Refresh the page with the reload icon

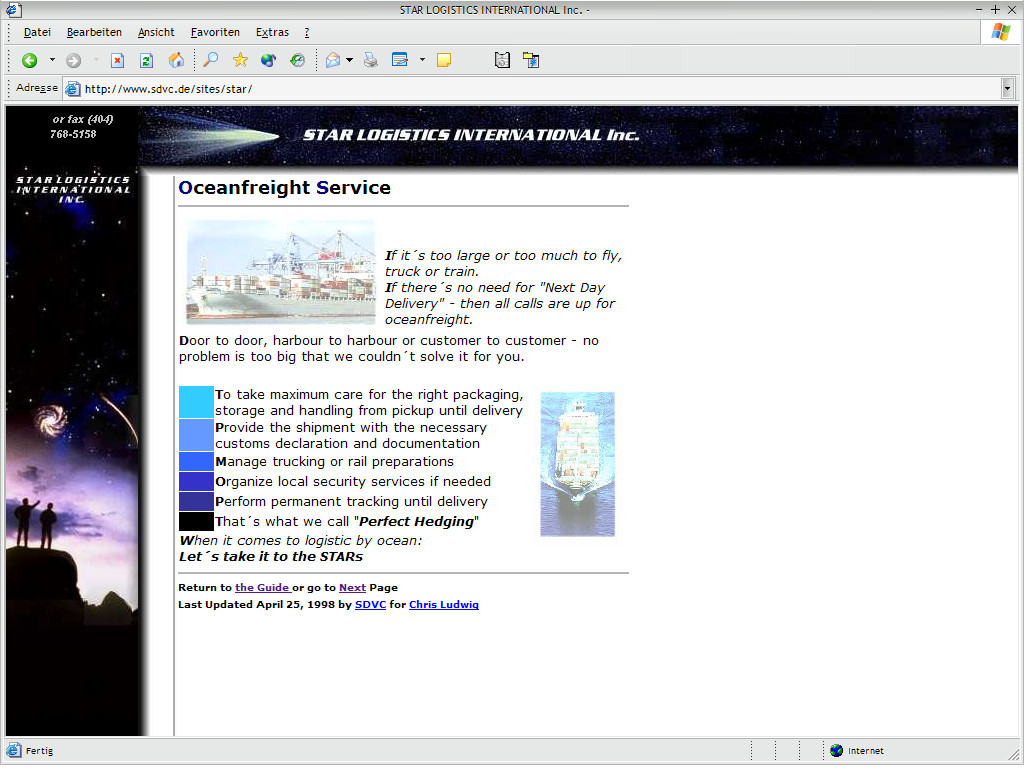pos(146,60)
